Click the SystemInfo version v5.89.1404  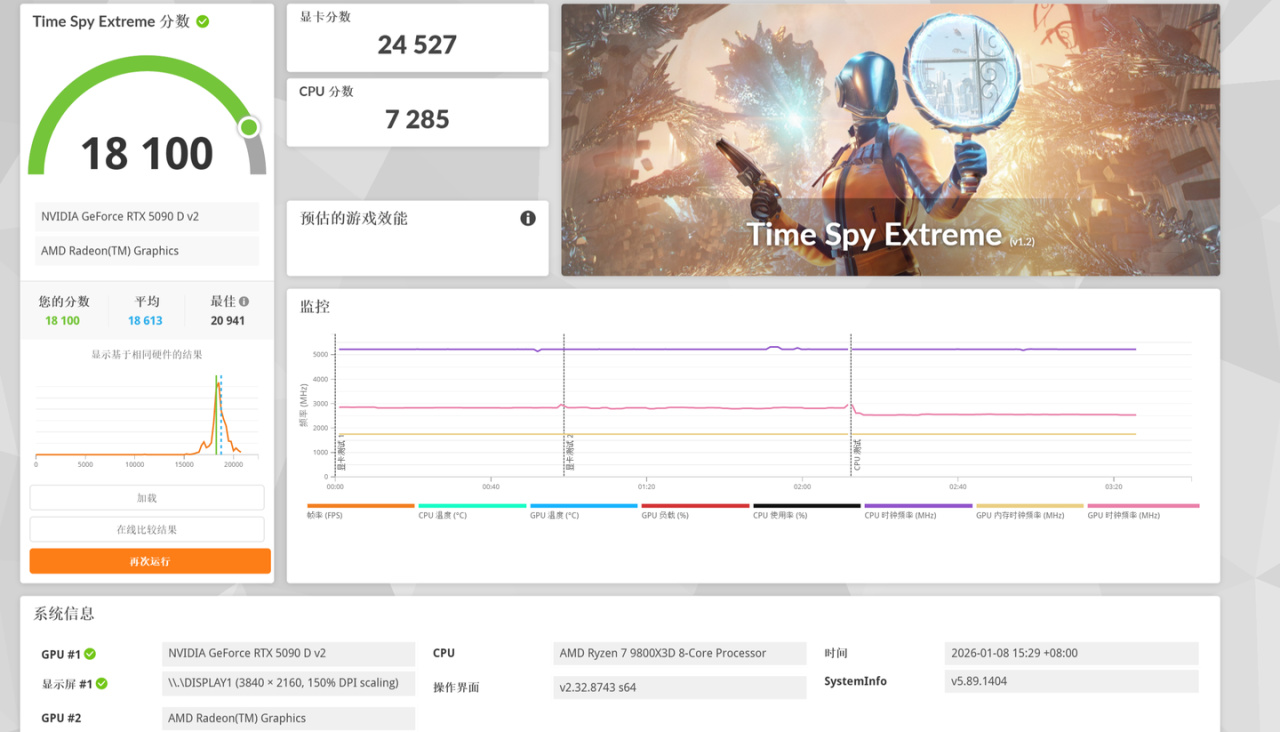(x=1071, y=682)
